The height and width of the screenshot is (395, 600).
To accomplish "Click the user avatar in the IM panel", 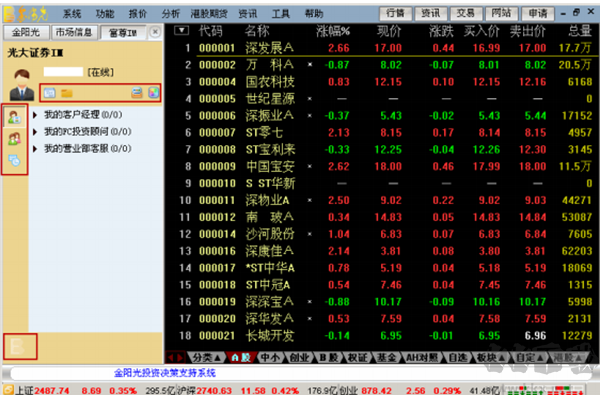I will (21, 85).
